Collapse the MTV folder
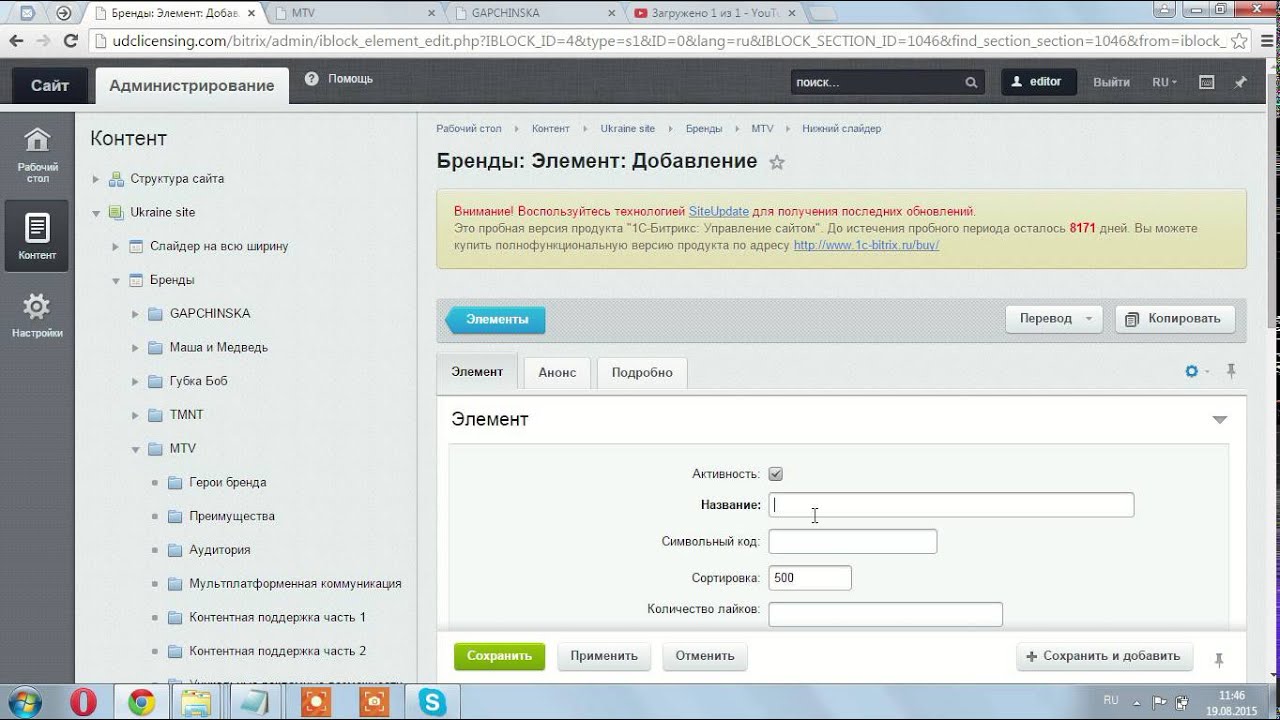The image size is (1280, 720). [x=136, y=449]
